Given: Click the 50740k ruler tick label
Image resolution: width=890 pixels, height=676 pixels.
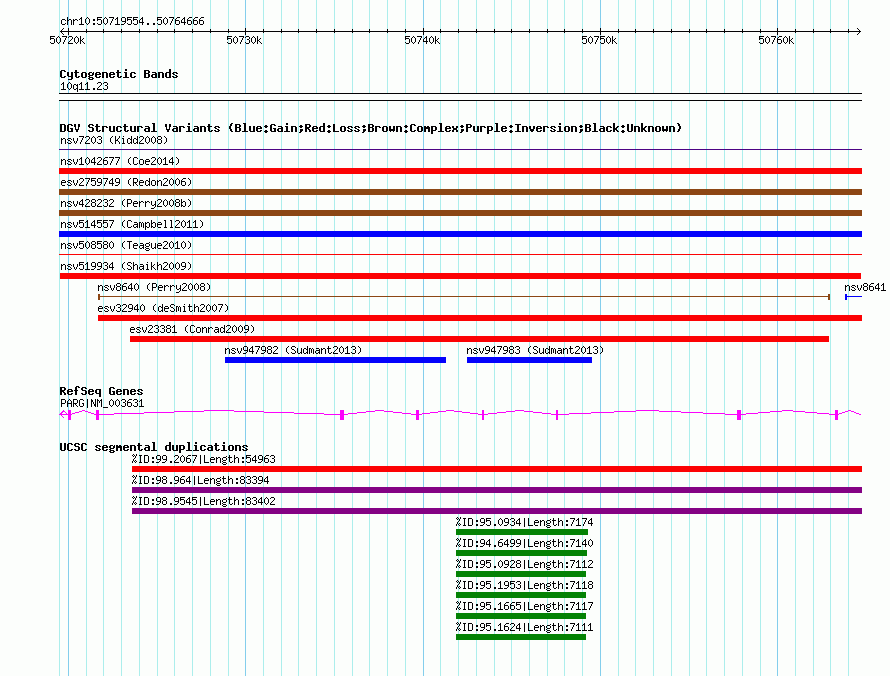Looking at the screenshot, I should (x=422, y=40).
